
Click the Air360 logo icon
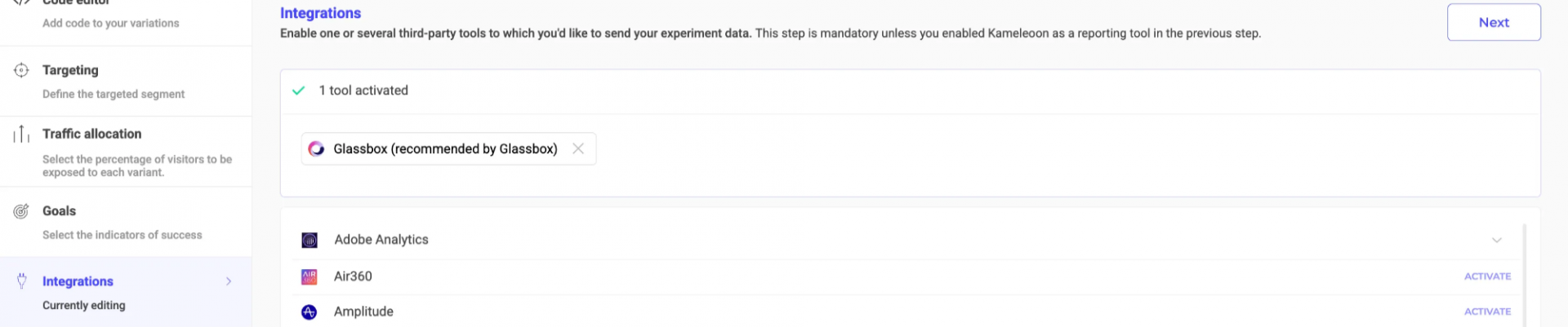click(x=310, y=277)
